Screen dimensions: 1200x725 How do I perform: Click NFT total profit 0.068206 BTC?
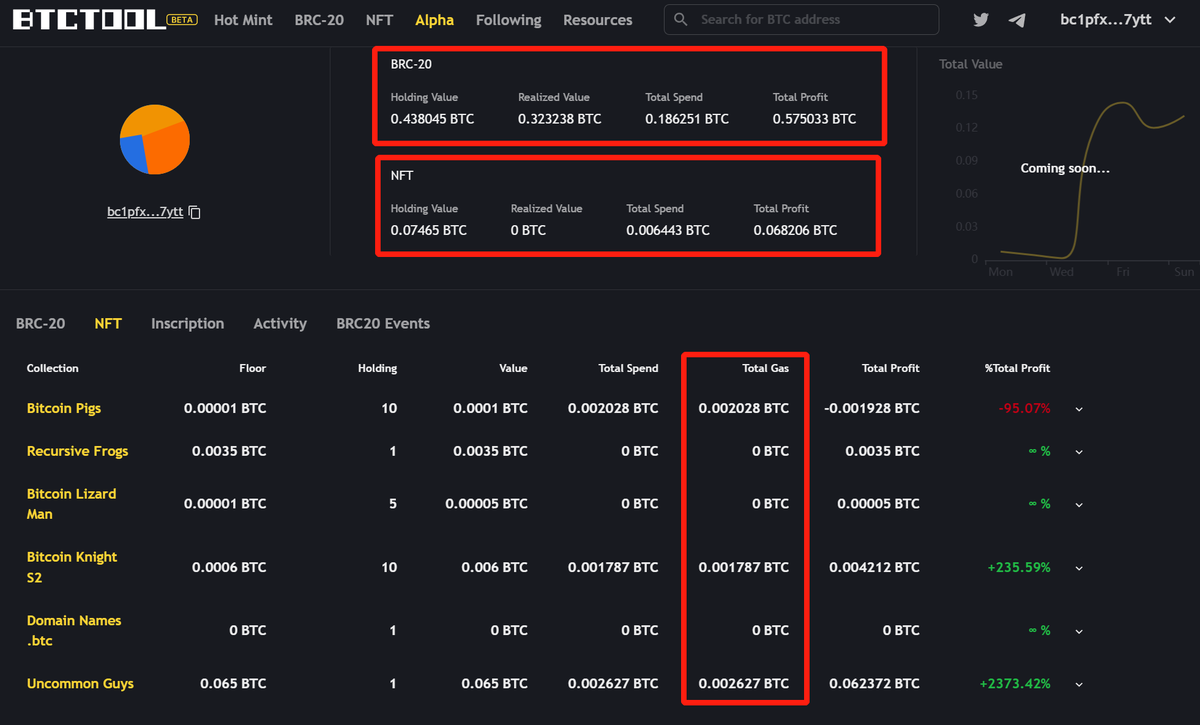[x=795, y=230]
